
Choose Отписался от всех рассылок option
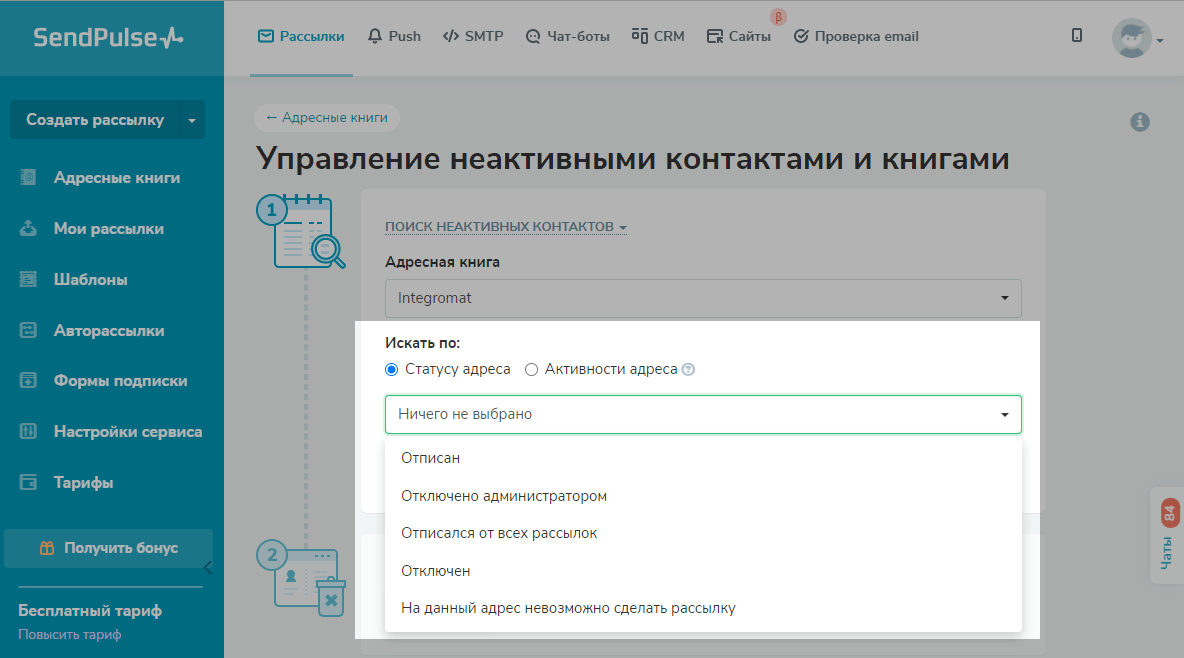(x=499, y=533)
